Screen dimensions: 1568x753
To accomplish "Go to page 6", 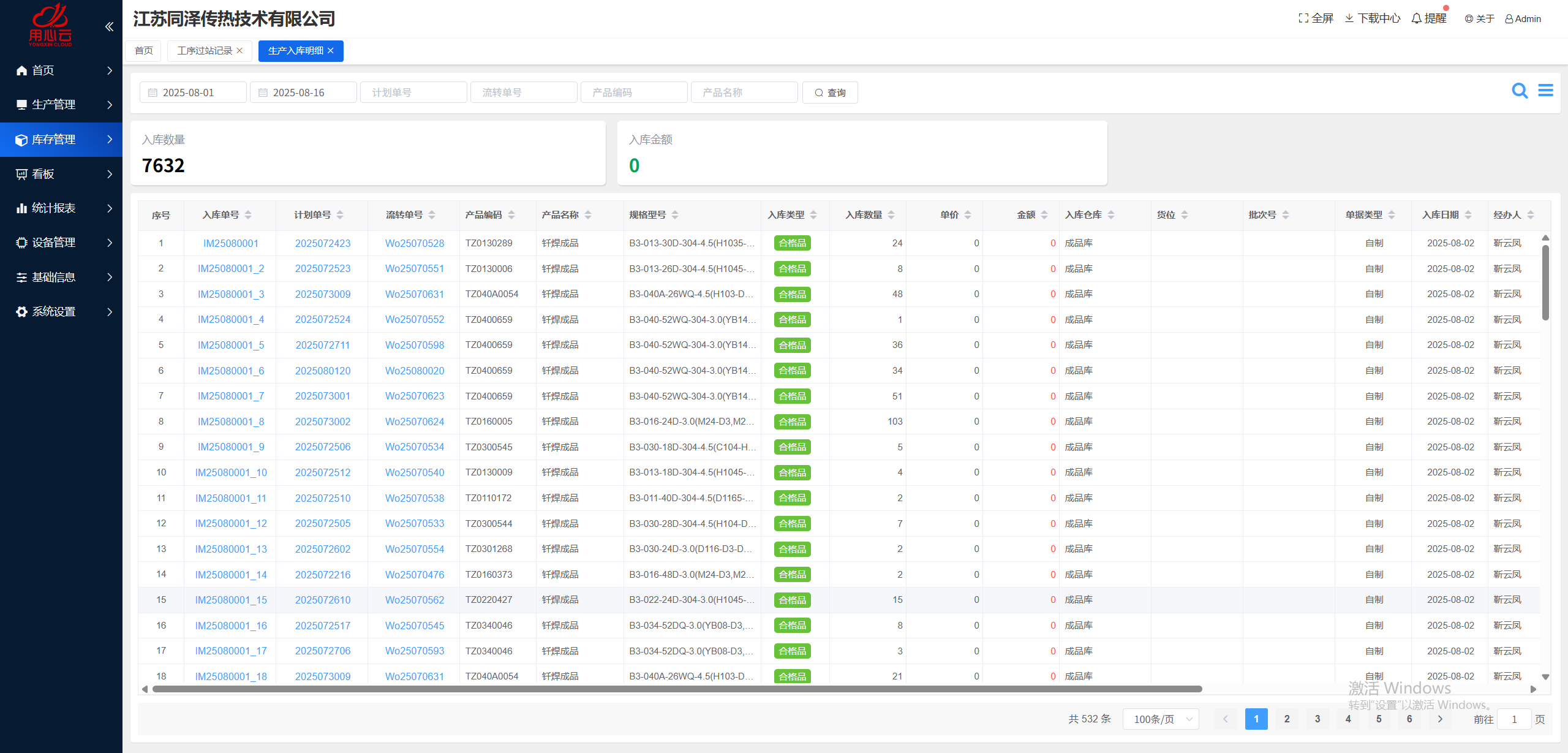I will [x=1409, y=719].
